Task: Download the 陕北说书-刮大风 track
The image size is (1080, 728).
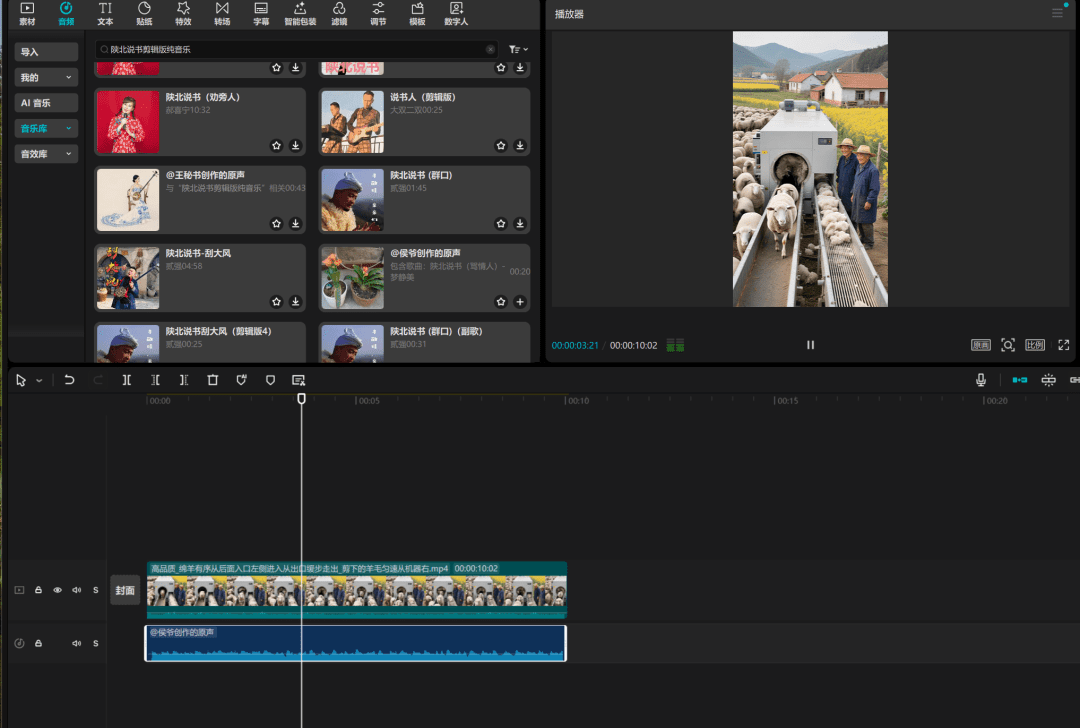Action: coord(295,302)
